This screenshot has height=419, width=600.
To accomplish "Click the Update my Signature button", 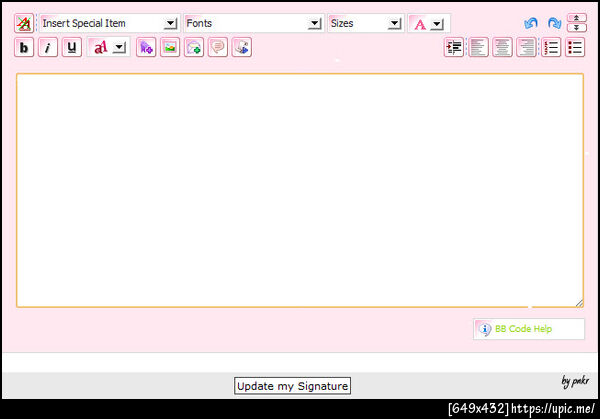I will coord(292,386).
